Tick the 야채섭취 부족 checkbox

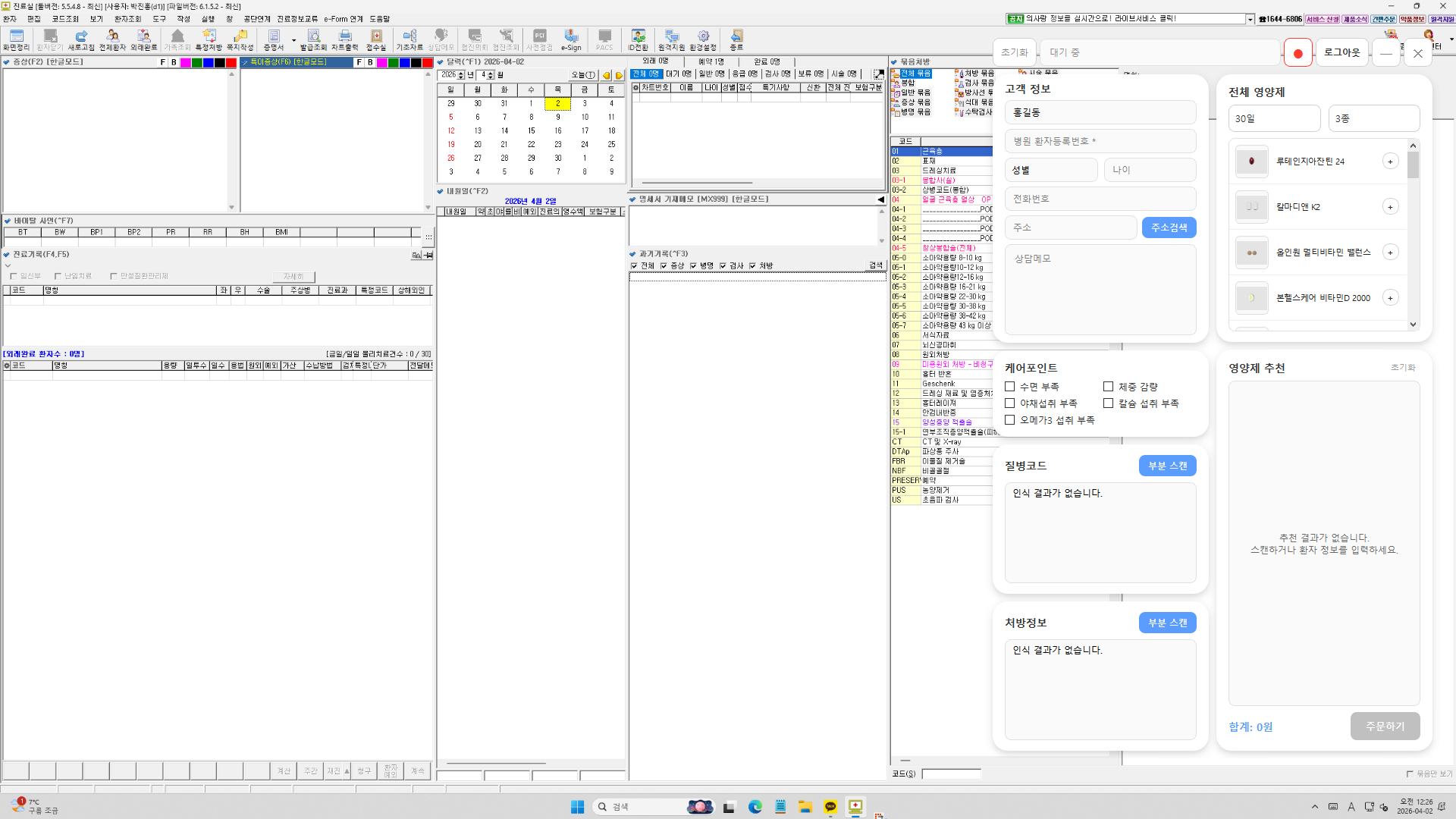click(1009, 403)
